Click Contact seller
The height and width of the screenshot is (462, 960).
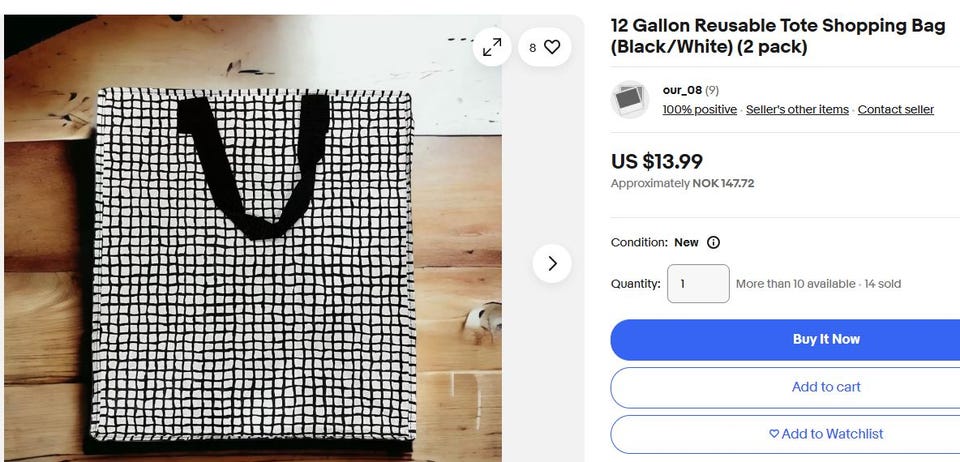click(x=895, y=110)
